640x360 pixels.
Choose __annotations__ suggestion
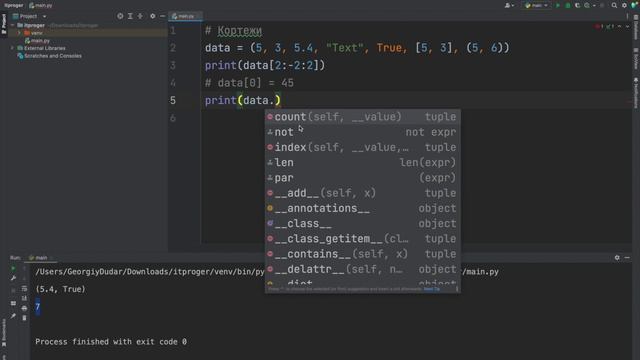(x=362, y=208)
